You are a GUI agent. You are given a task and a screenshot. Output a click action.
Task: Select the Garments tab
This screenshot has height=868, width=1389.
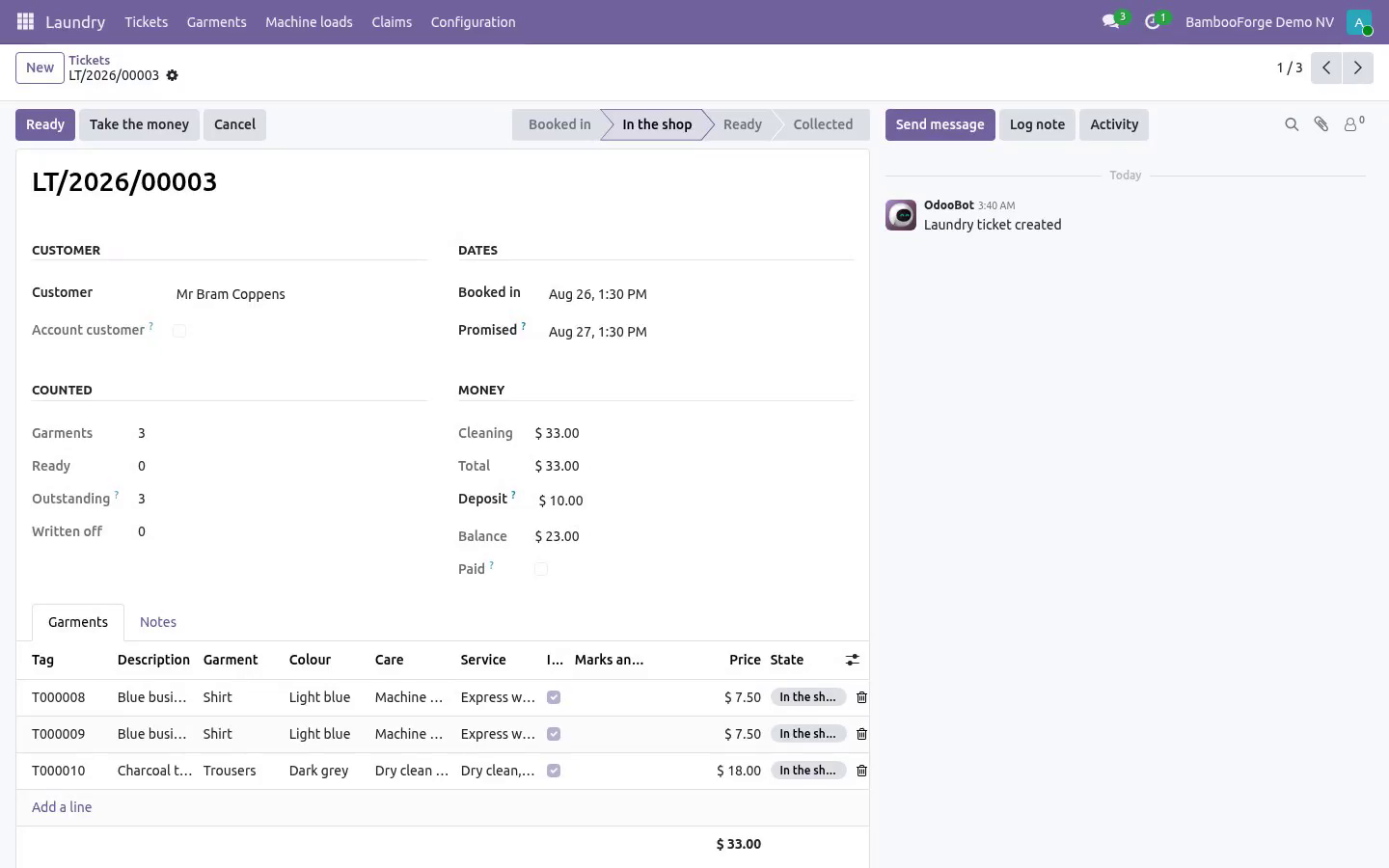78,622
